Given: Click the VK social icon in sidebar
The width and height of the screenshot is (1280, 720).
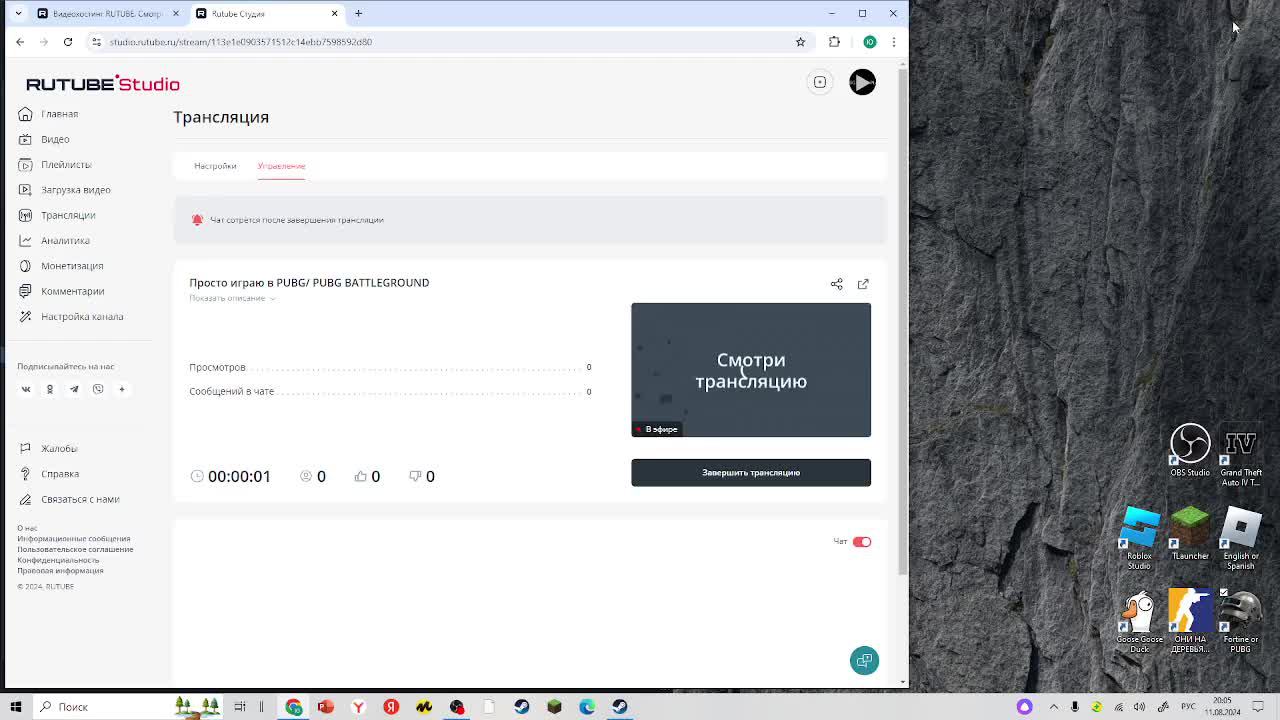Looking at the screenshot, I should tap(26, 389).
